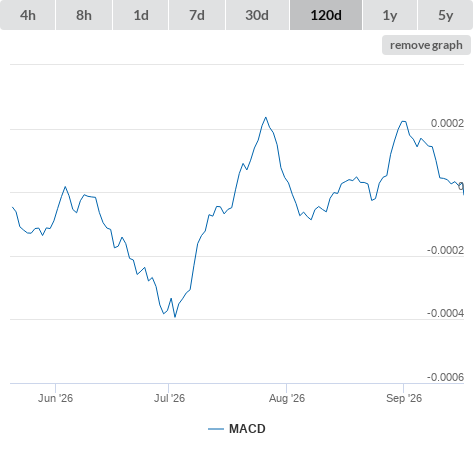Click the Jul '26 axis label
Image resolution: width=474 pixels, height=455 pixels.
[x=169, y=398]
